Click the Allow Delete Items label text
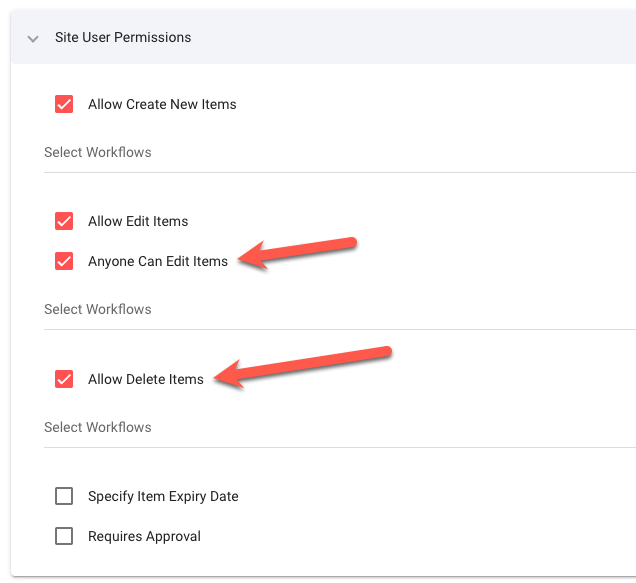Viewport: 636px width, 583px height. click(146, 379)
